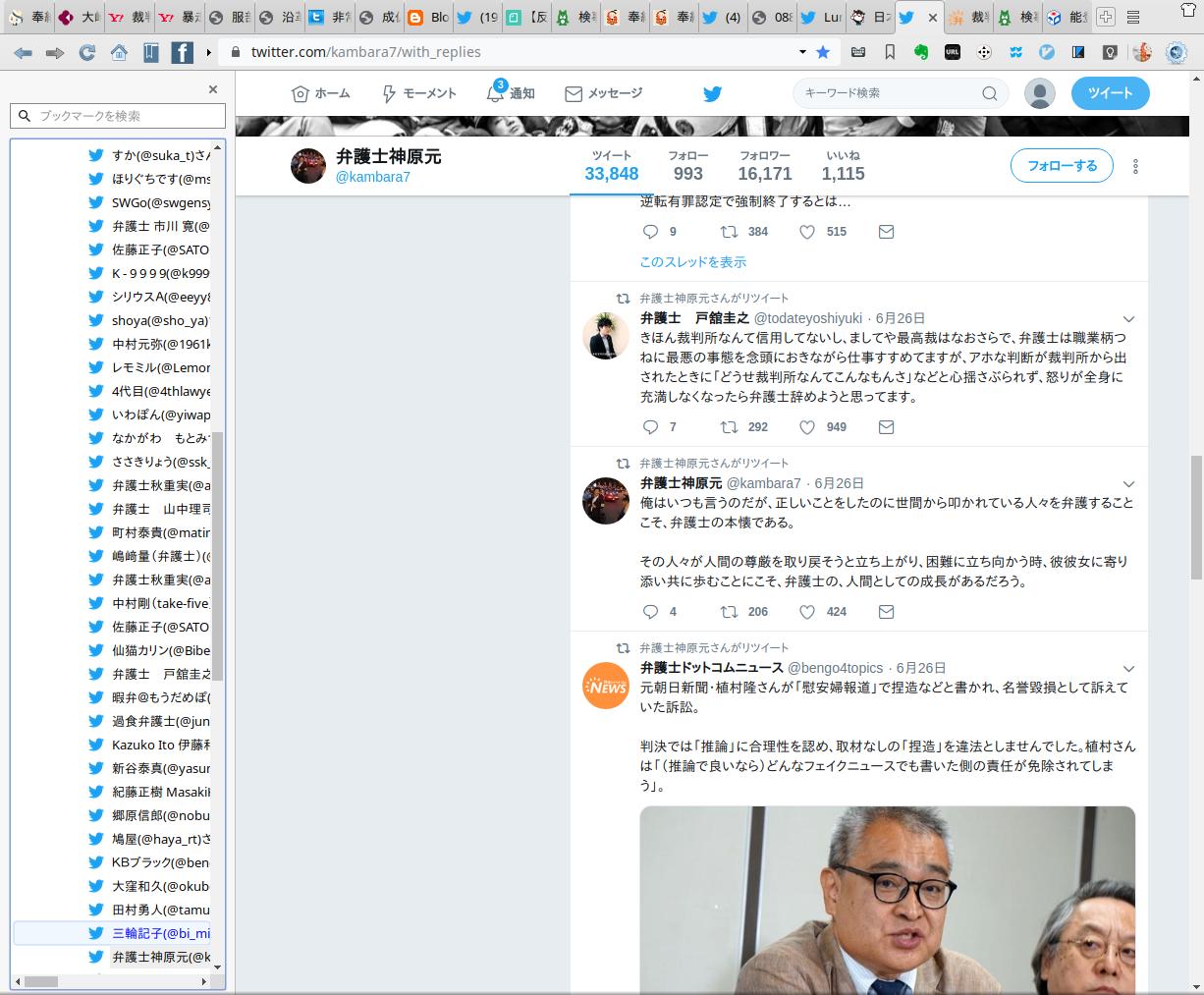Viewport: 1204px width, 995px height.
Task: Open the @kambara7 handle link in profile bar
Action: [x=373, y=177]
